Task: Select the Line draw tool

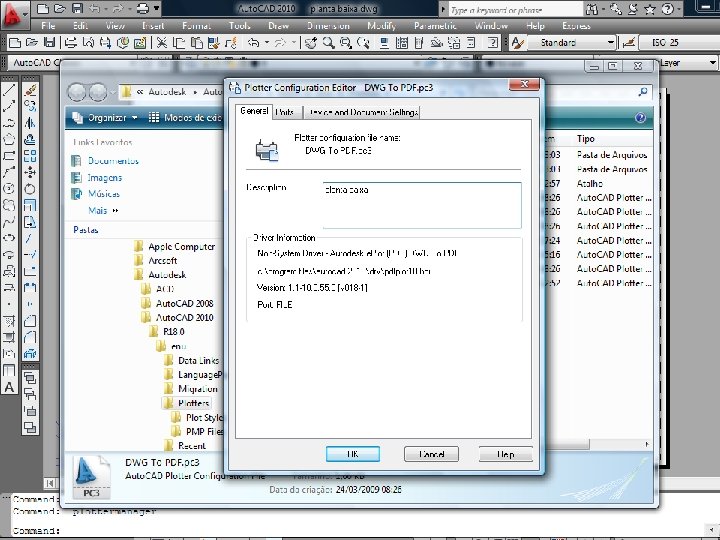Action: [x=9, y=90]
